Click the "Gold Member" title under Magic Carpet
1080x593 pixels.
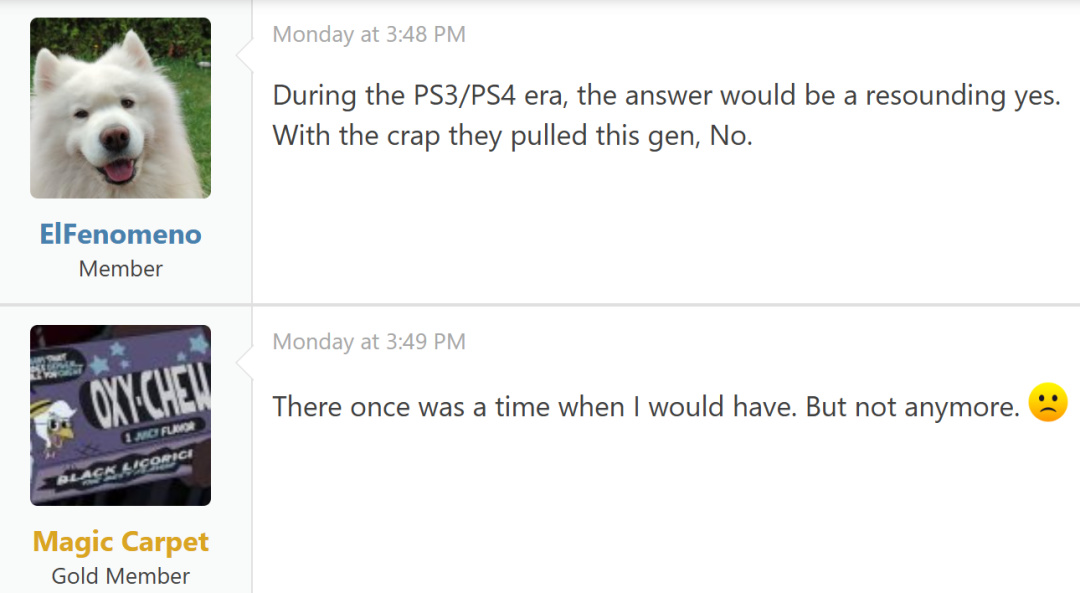pos(120,576)
